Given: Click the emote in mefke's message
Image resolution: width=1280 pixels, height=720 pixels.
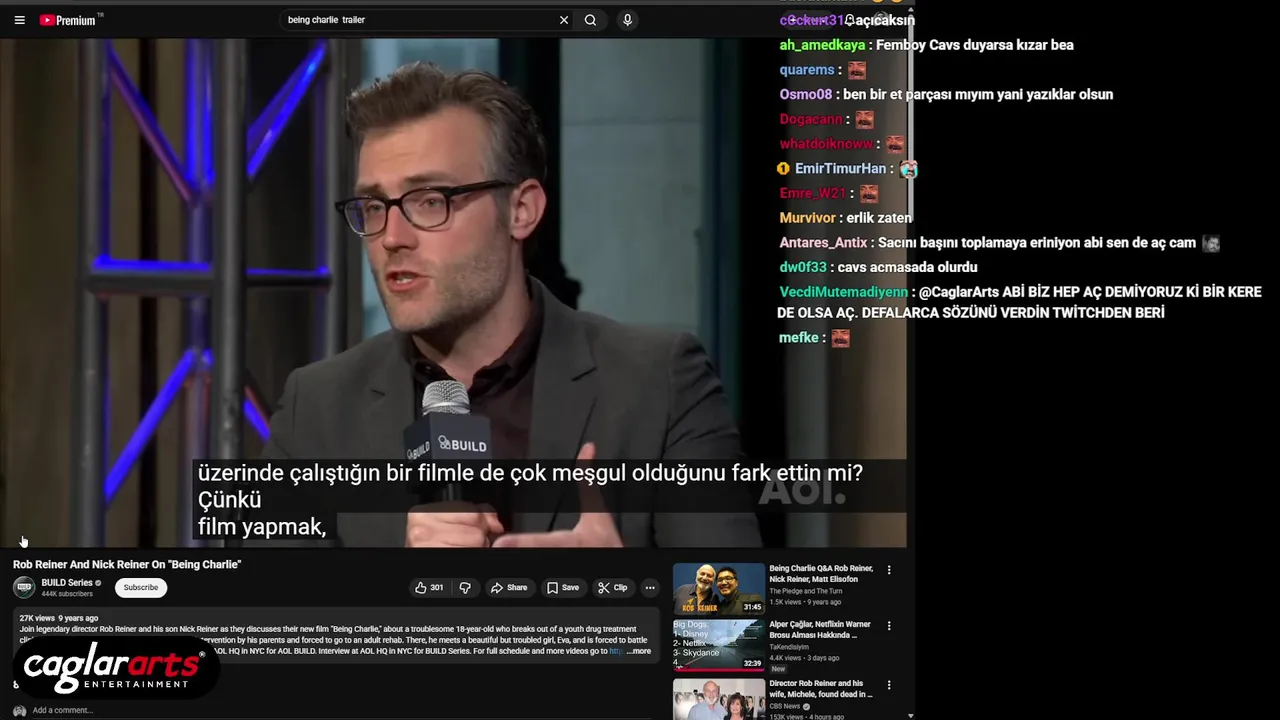Looking at the screenshot, I should 841,338.
